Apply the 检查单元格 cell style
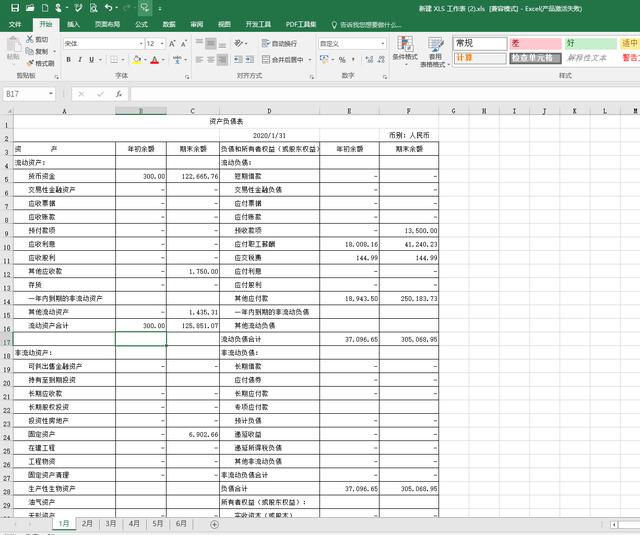This screenshot has width=640, height=535. click(535, 58)
